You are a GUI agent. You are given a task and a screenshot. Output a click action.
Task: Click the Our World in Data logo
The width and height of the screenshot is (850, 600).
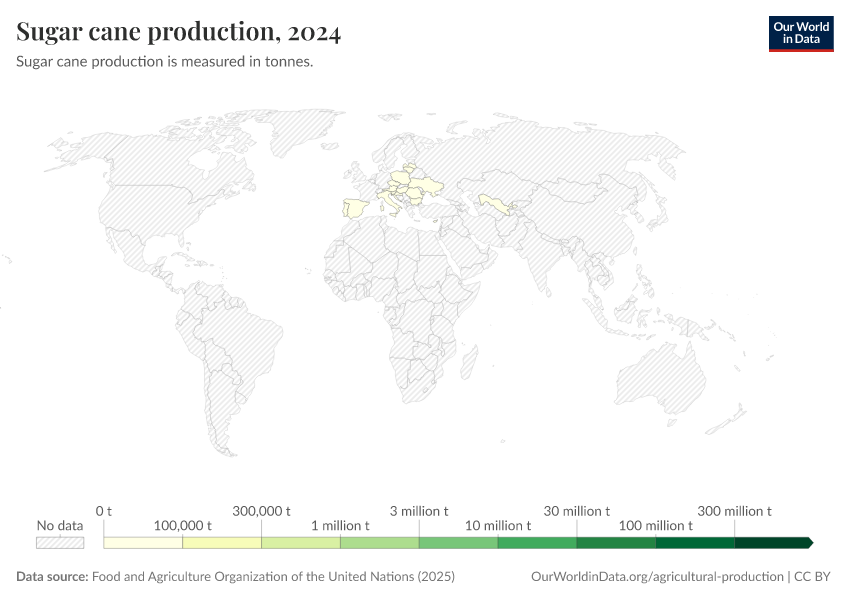[x=800, y=33]
